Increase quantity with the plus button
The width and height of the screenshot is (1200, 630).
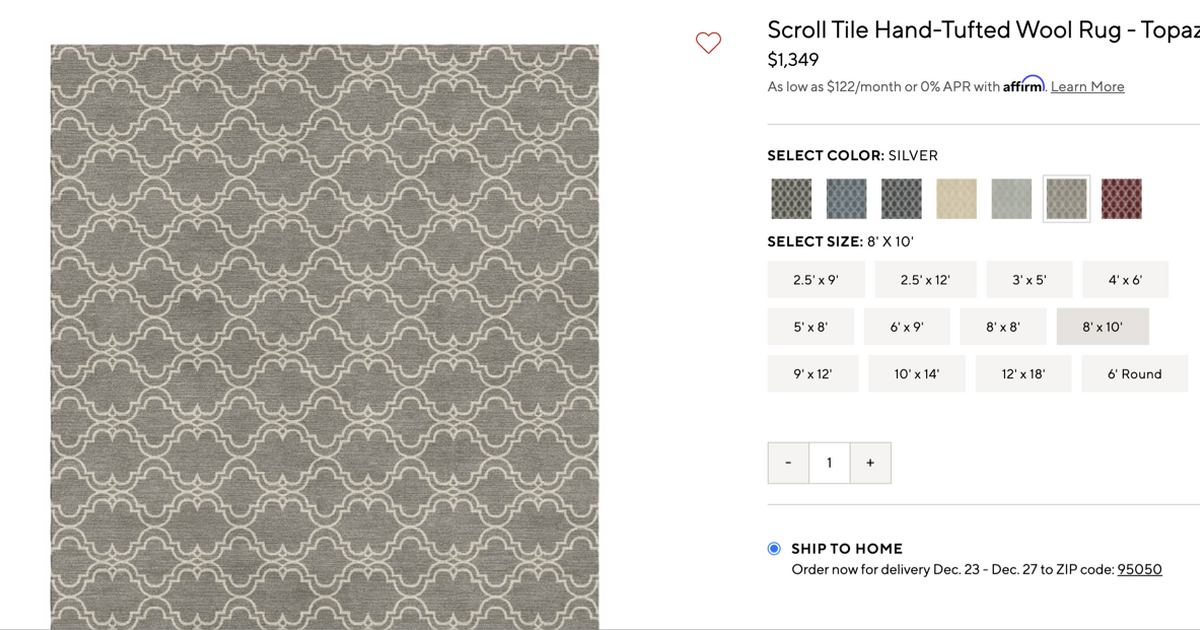[x=870, y=462]
